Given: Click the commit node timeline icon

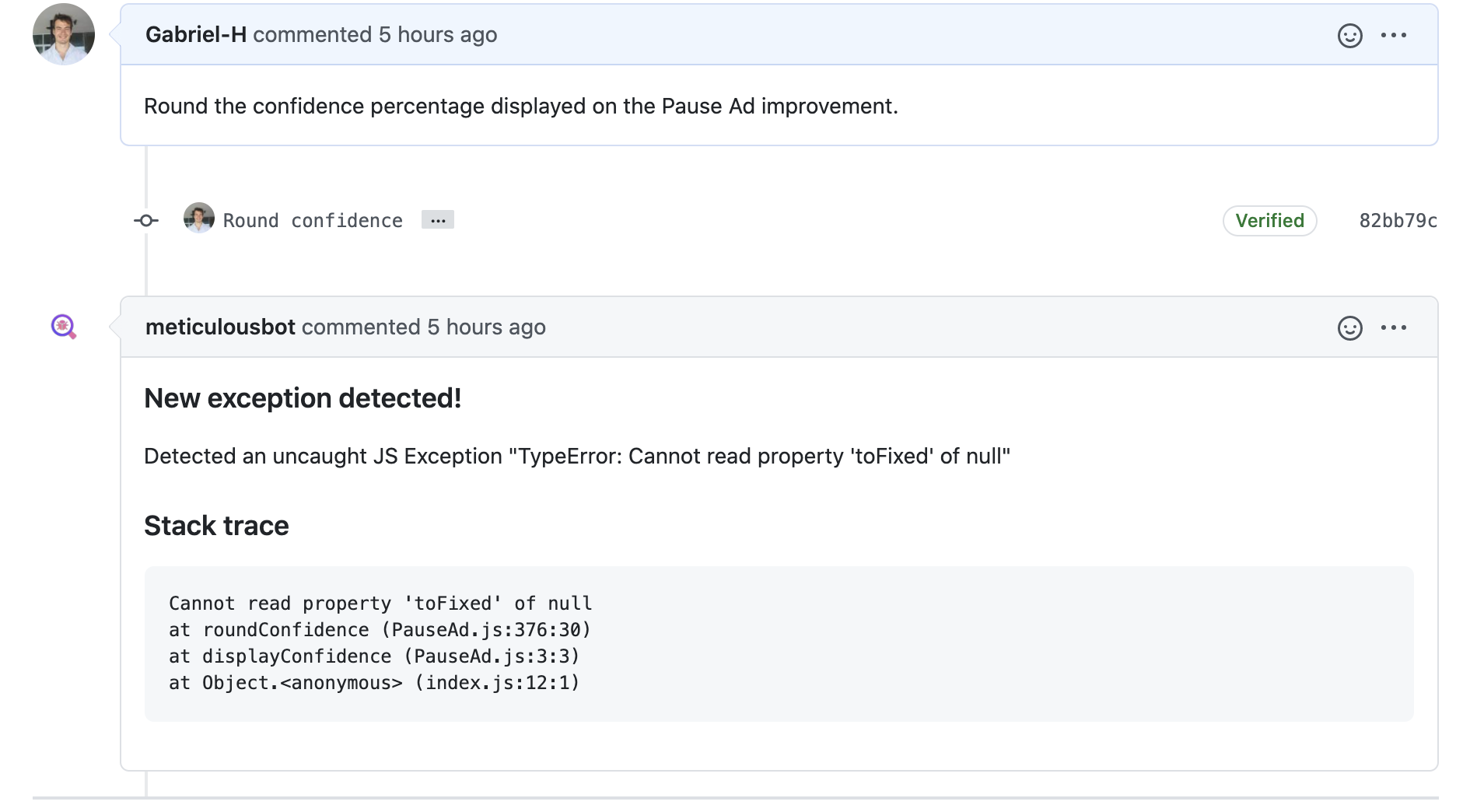Looking at the screenshot, I should tap(145, 221).
